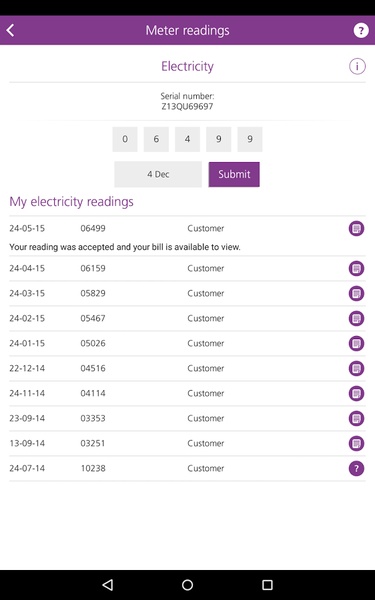Click the Electricity section title
This screenshot has height=600, width=375.
coord(188,67)
